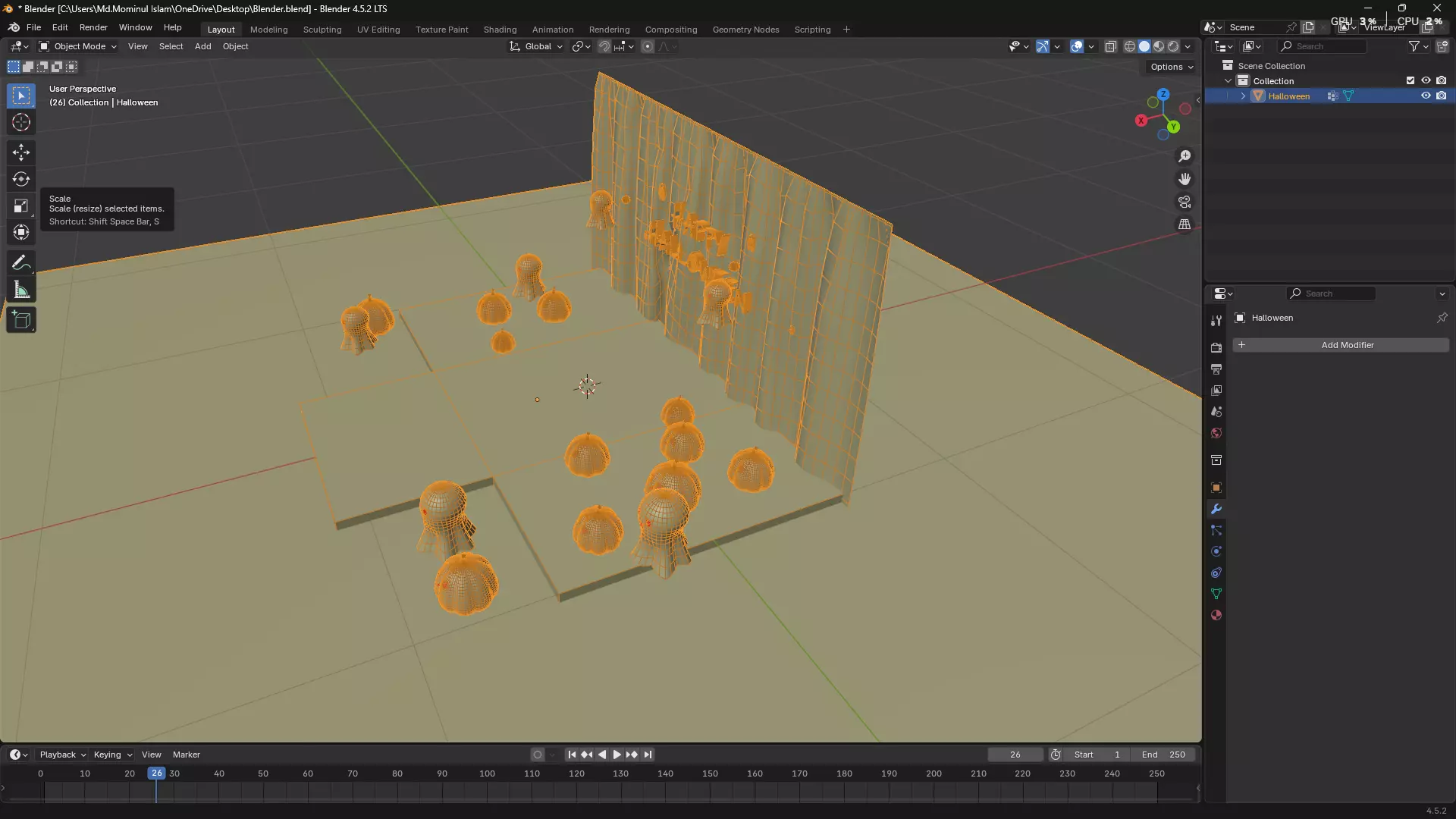Pick the Annotate pencil tool

(20, 263)
